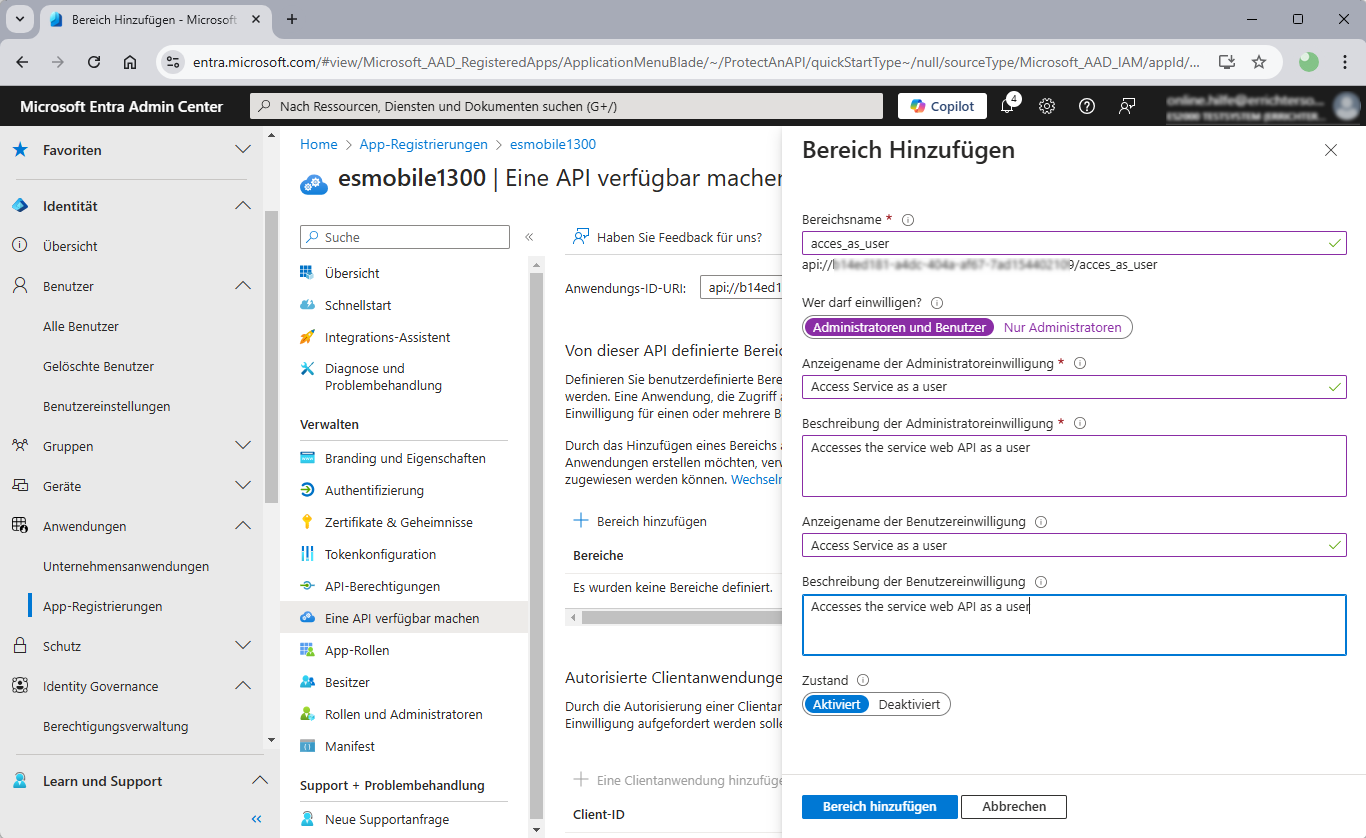
Task: Open Übersicht in the Identität navigation
Action: (70, 246)
